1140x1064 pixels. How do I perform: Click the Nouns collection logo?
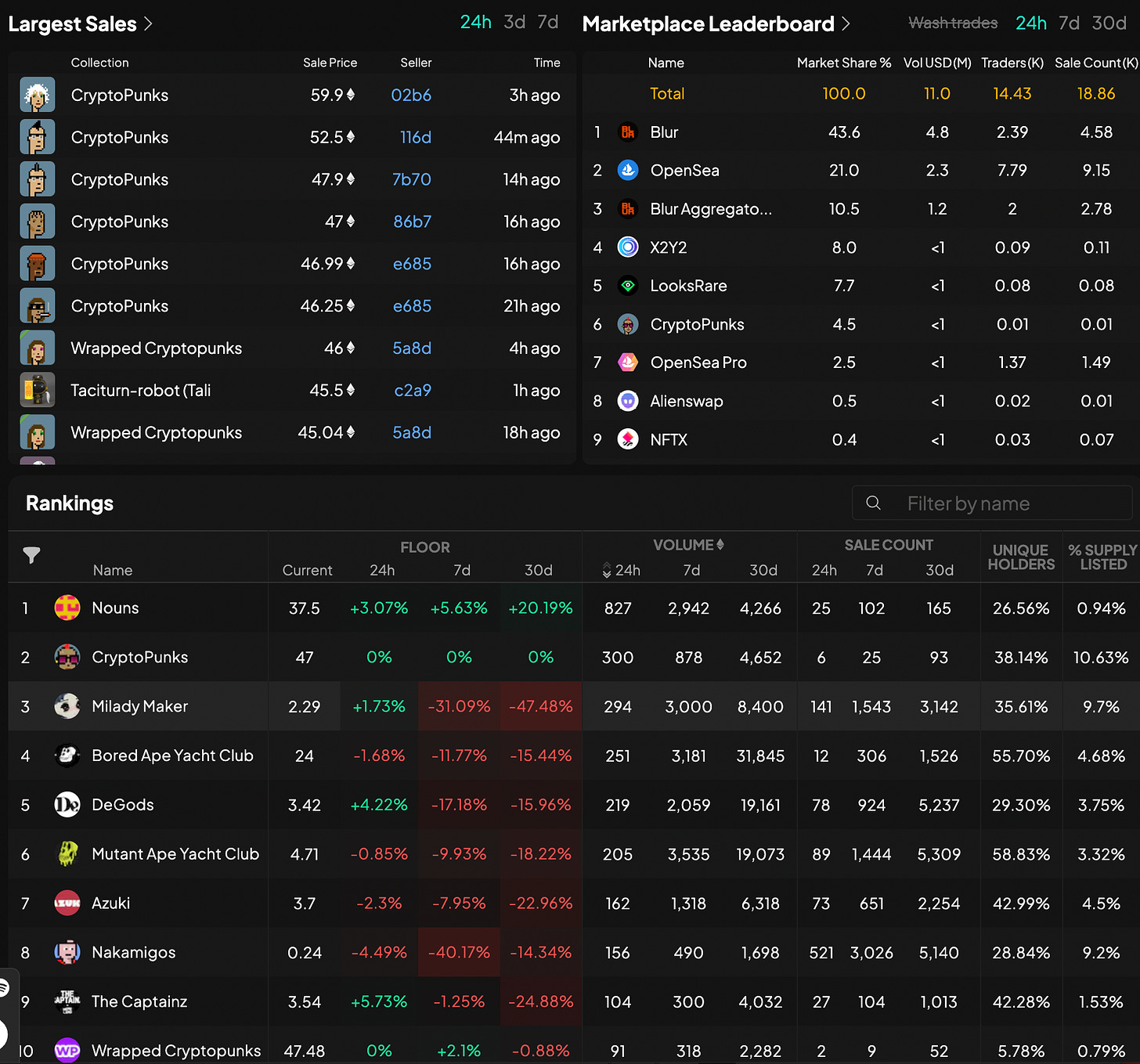[x=67, y=608]
